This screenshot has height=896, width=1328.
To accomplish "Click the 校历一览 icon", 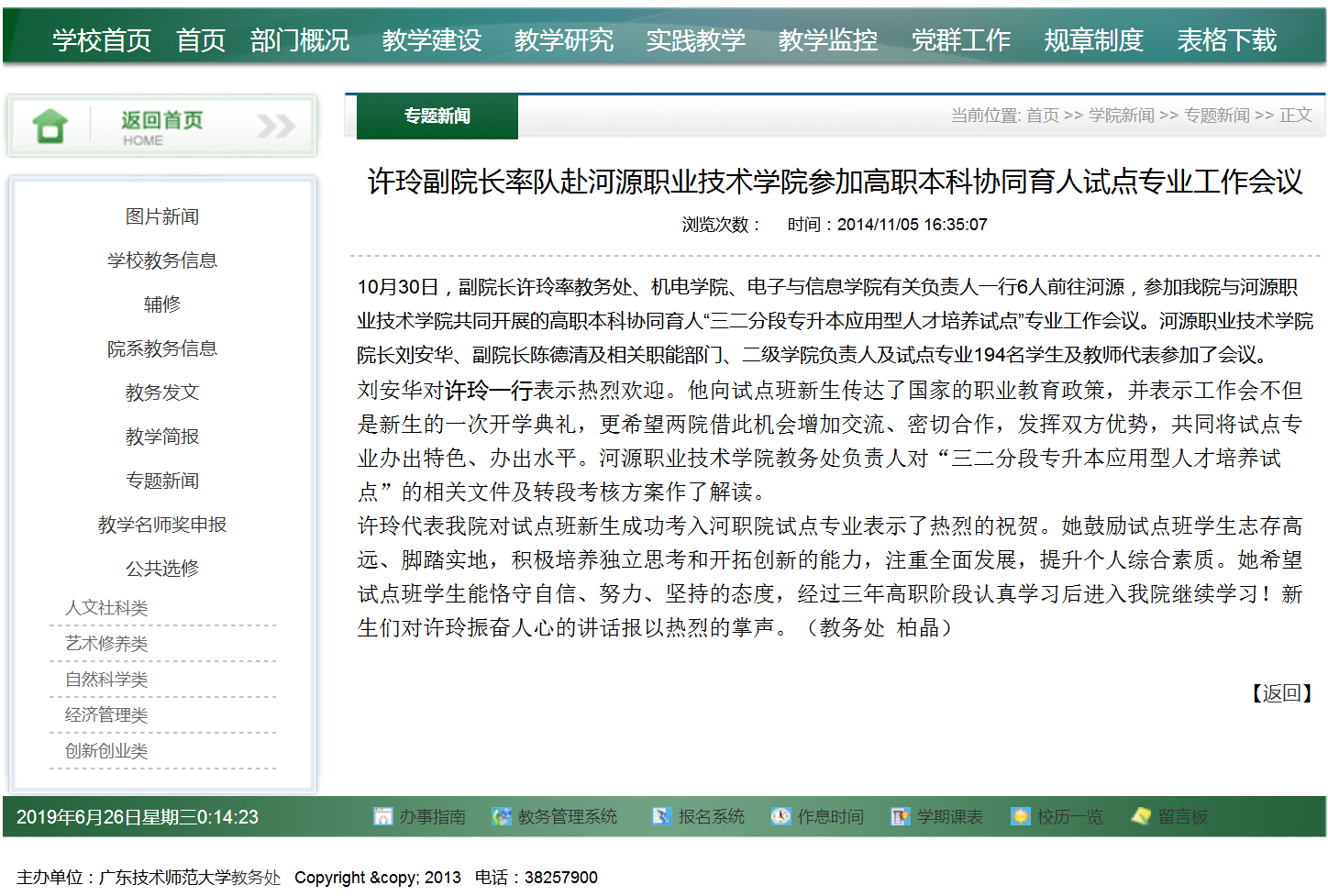I will pyautogui.click(x=1020, y=816).
